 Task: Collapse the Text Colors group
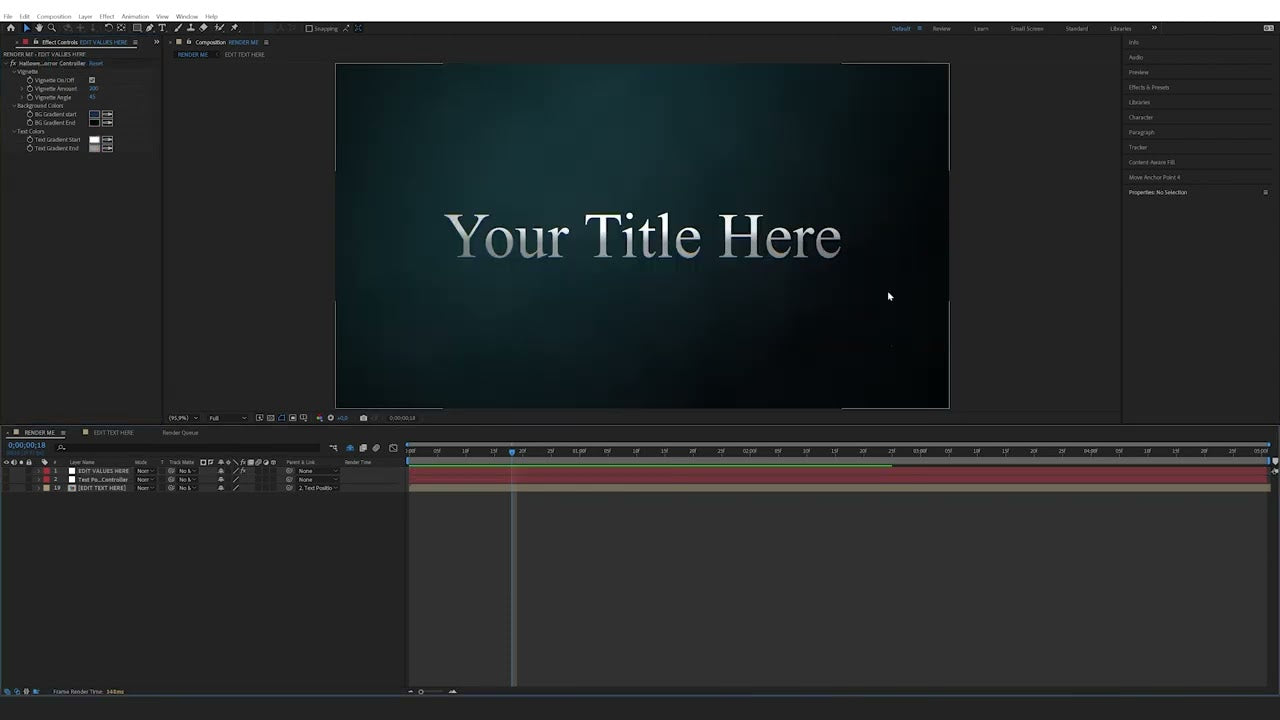tap(14, 131)
